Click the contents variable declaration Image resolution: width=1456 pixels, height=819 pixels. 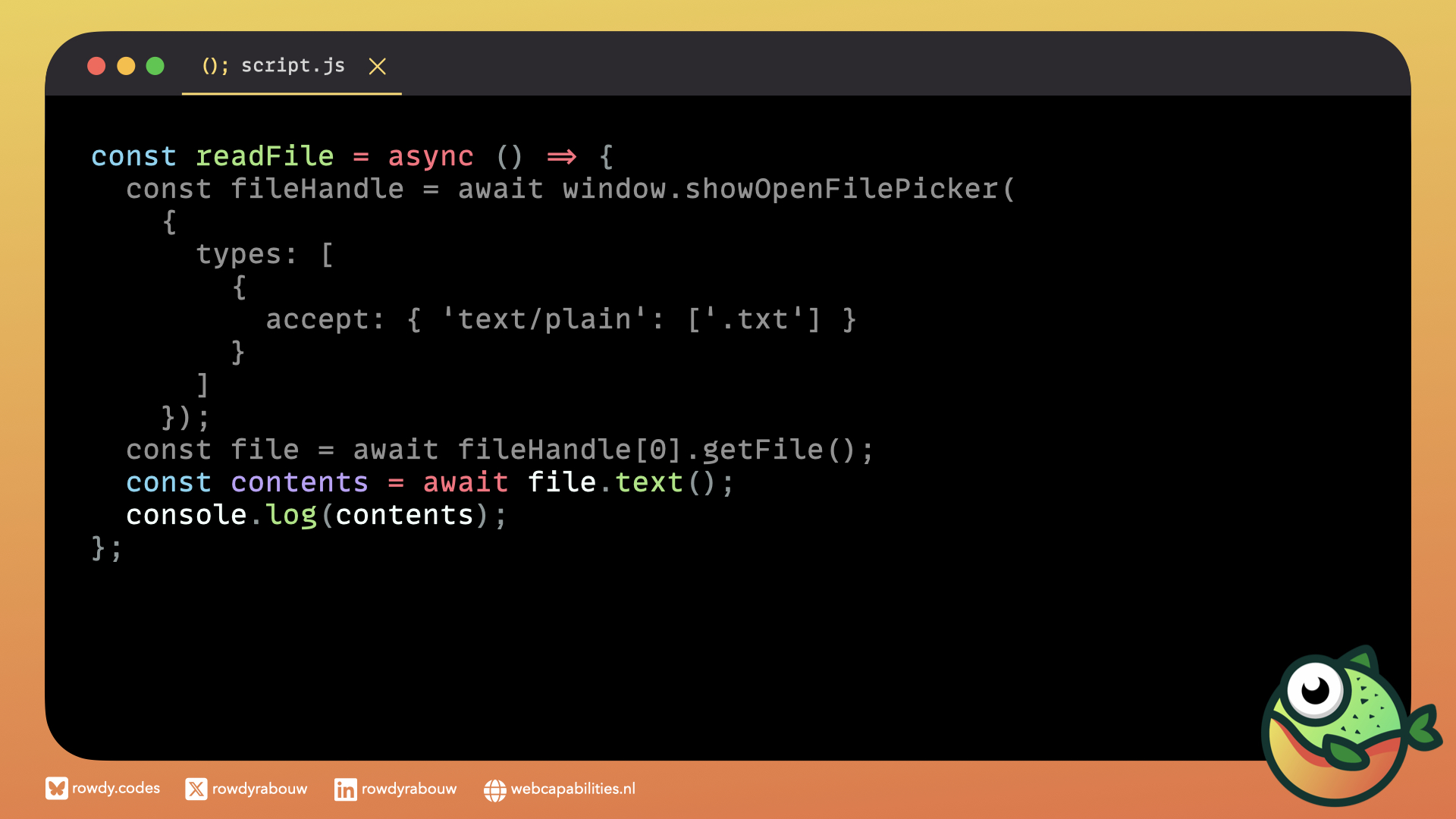tap(300, 483)
